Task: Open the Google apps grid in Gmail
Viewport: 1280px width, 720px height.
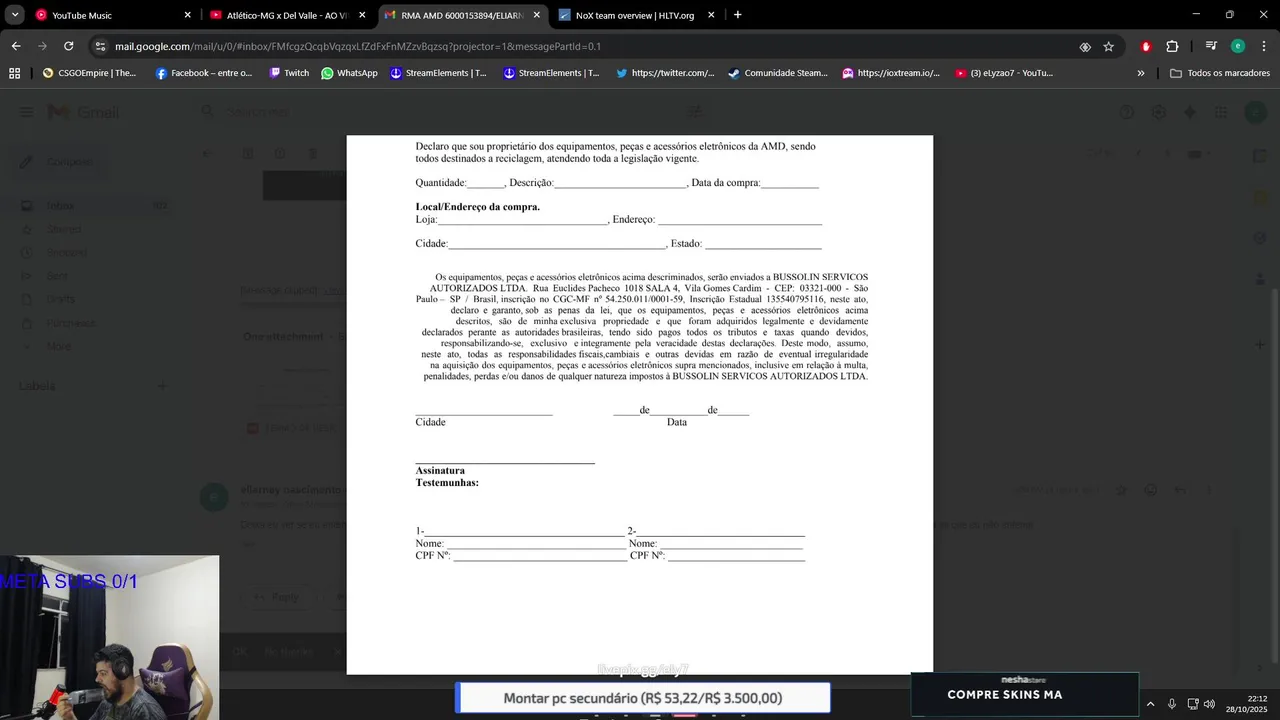Action: coord(1221,112)
